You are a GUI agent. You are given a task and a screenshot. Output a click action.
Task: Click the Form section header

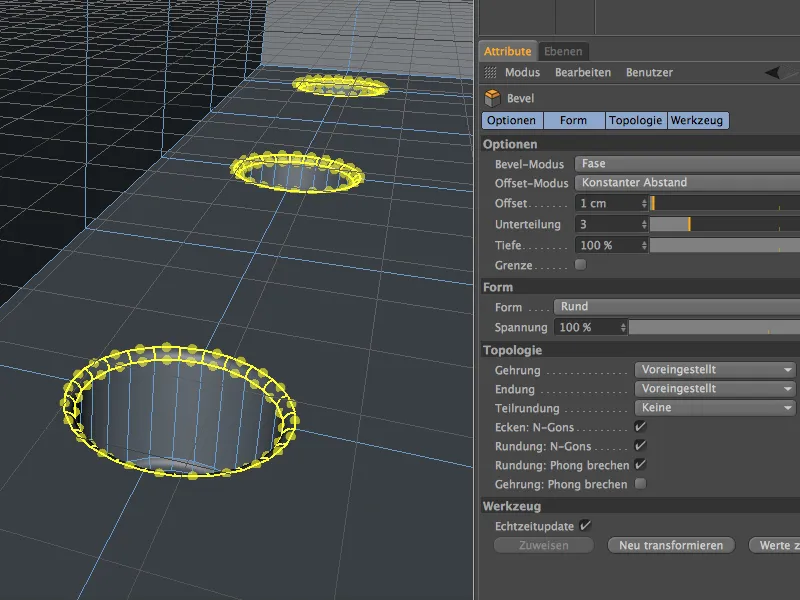pyautogui.click(x=640, y=287)
